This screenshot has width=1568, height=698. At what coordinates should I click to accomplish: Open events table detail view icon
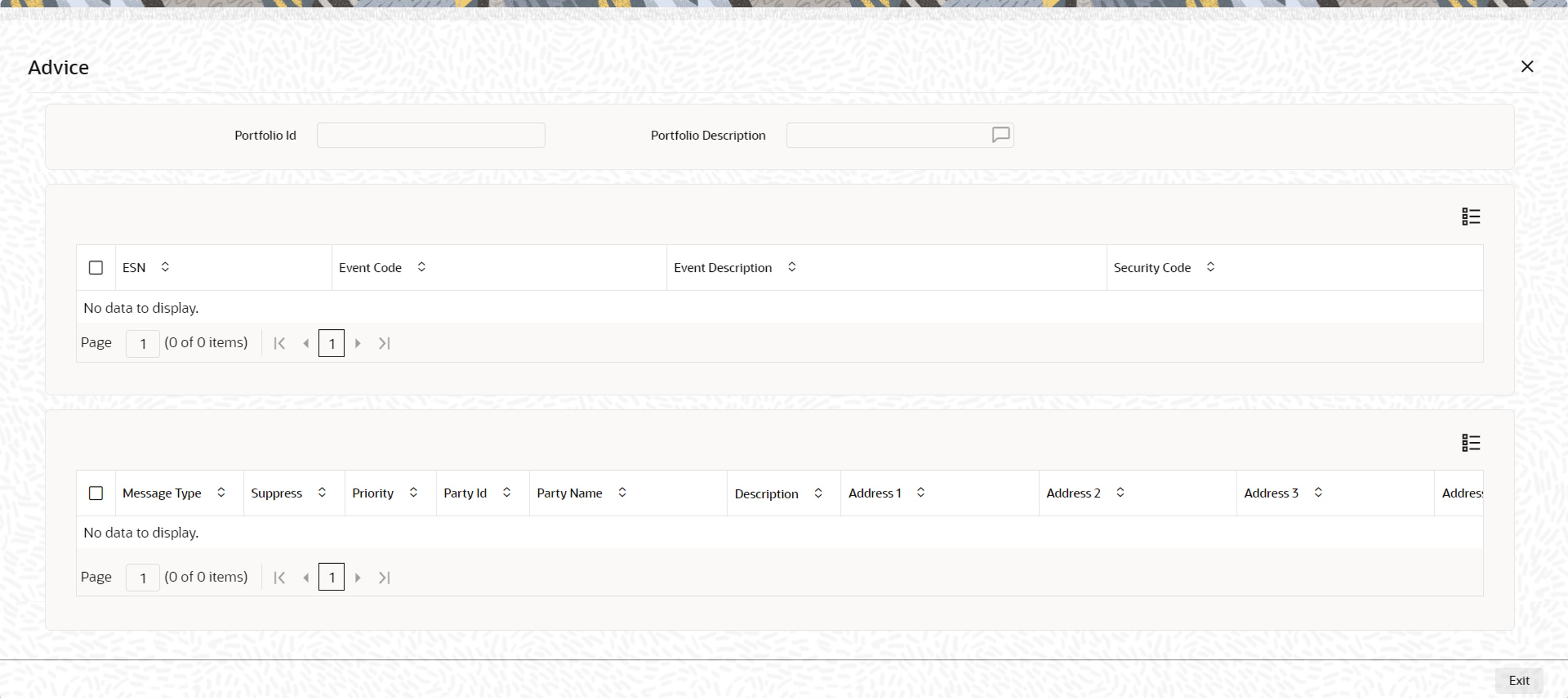click(x=1470, y=216)
